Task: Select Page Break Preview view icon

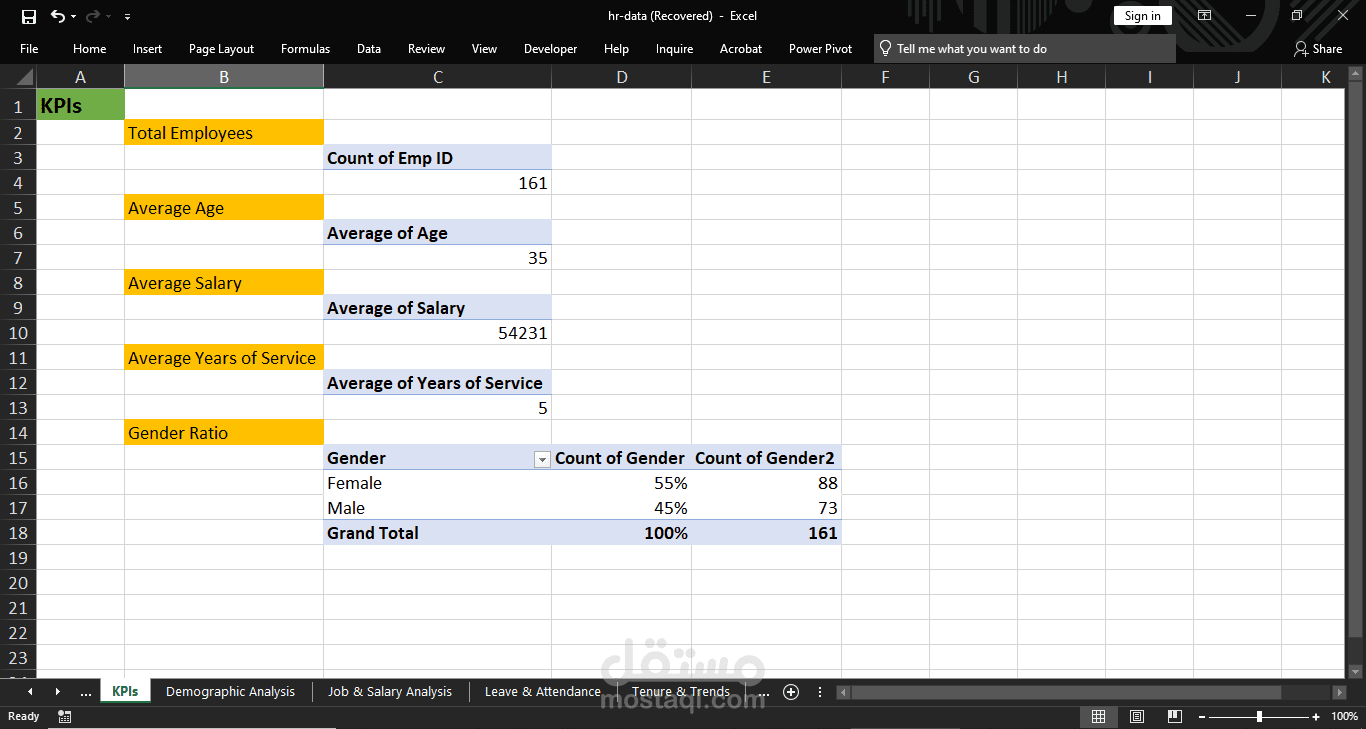Action: coord(1174,716)
